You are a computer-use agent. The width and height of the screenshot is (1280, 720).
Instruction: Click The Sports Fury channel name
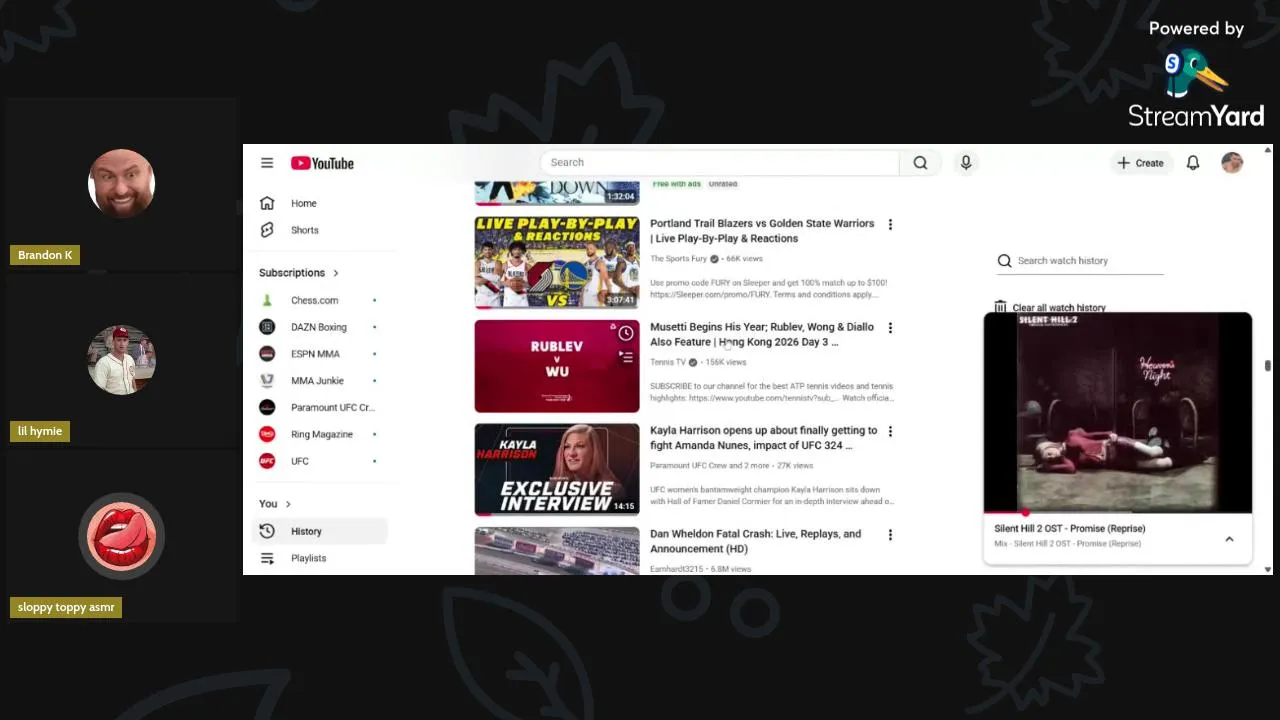point(678,259)
